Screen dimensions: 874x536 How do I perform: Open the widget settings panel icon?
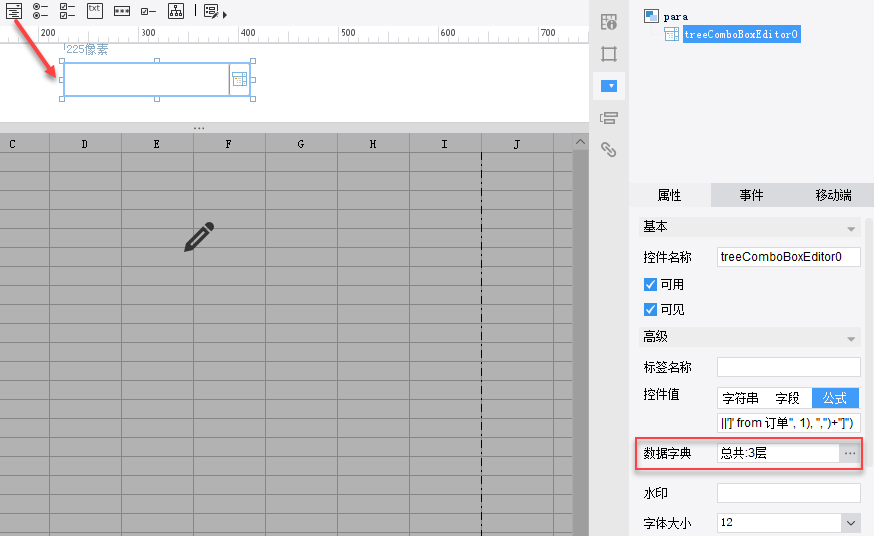click(609, 86)
